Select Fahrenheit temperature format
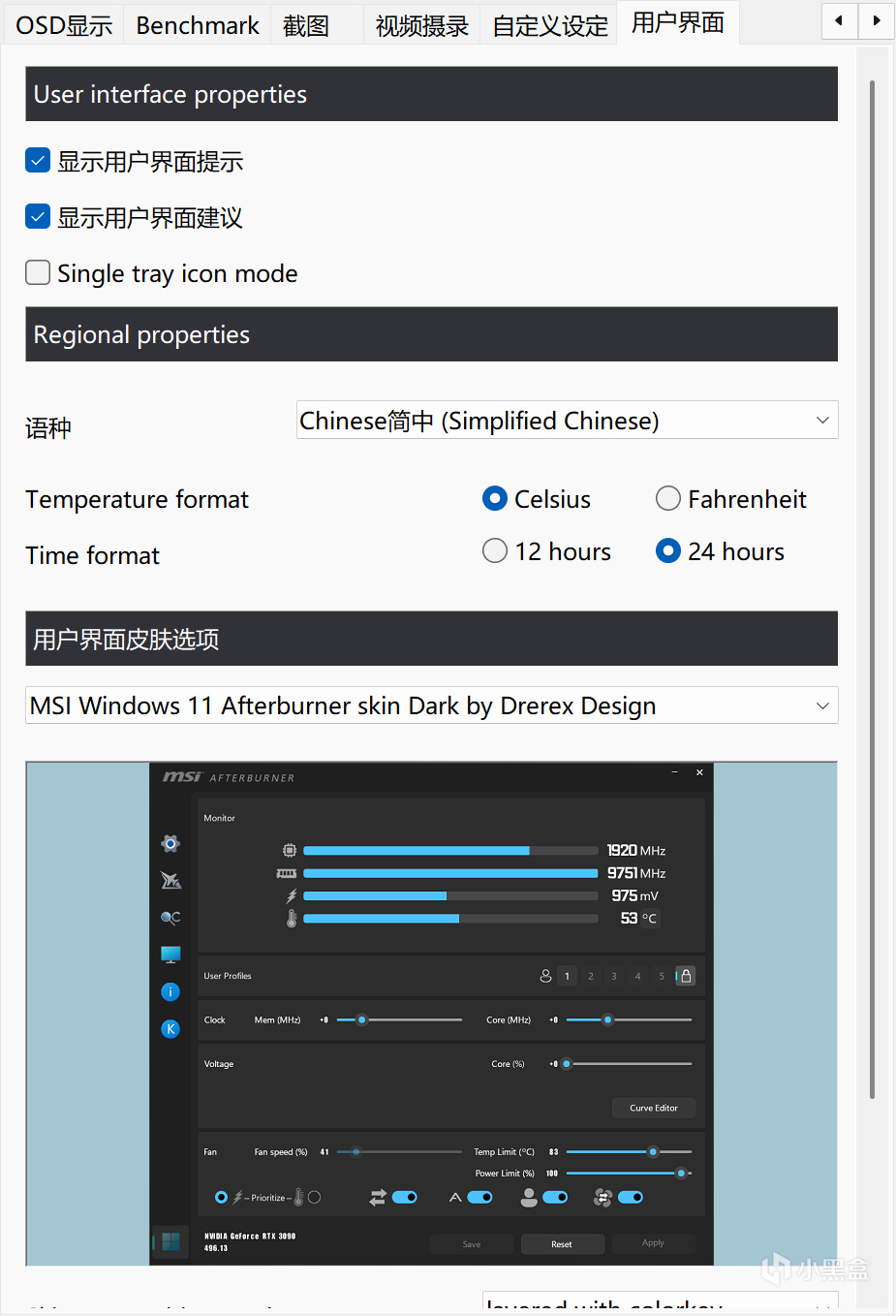Screen dimensions: 896x1316 click(668, 499)
